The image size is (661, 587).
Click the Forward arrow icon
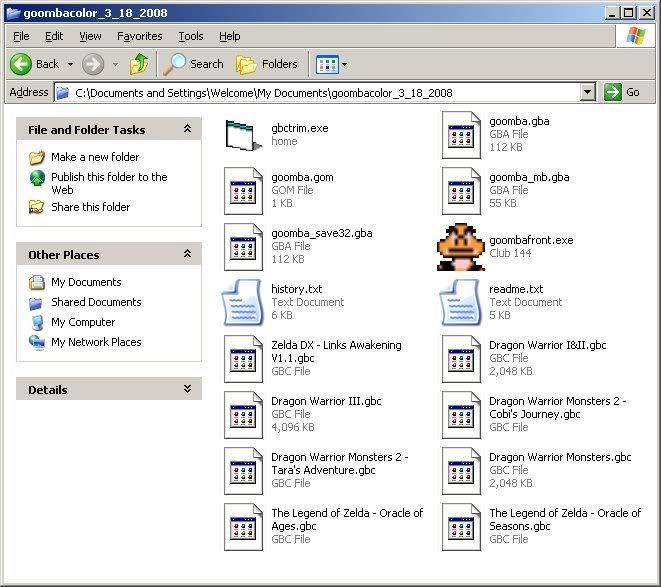click(x=92, y=64)
